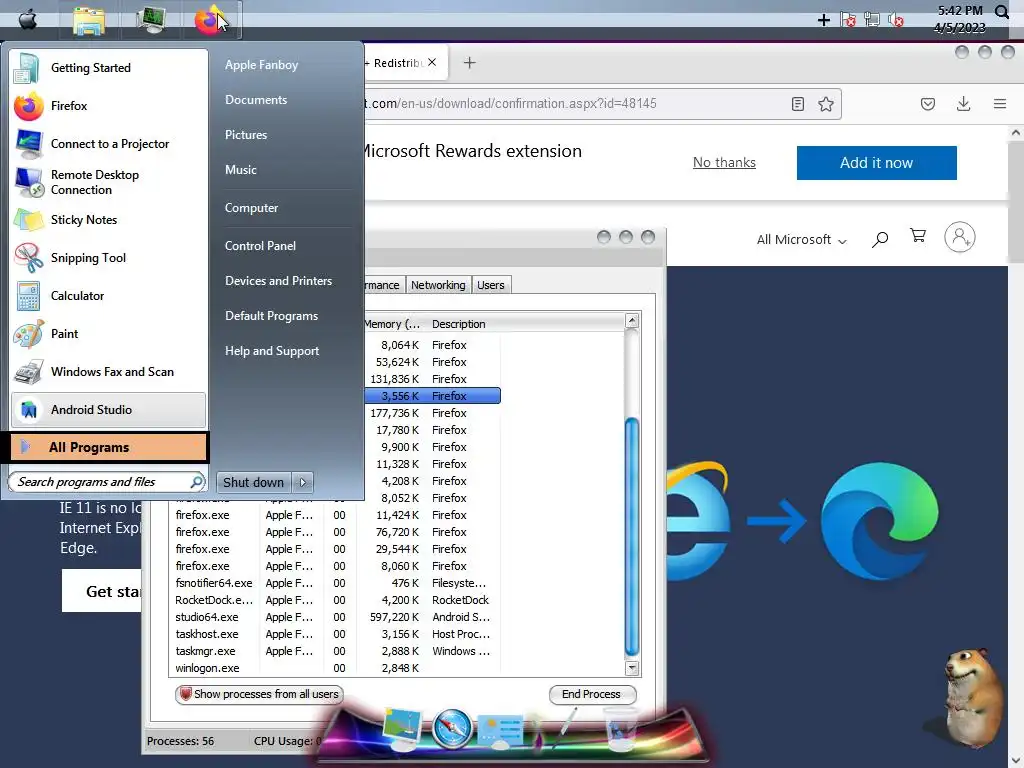Open Help and Support
The width and height of the screenshot is (1024, 768).
click(272, 351)
